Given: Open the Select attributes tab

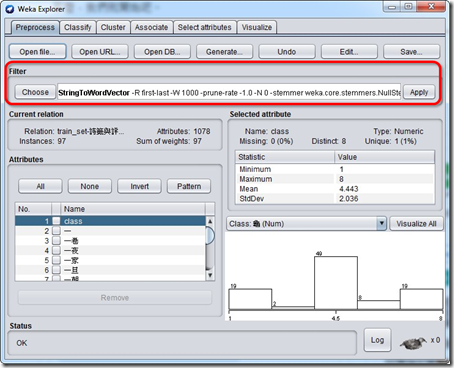Looking at the screenshot, I should tap(204, 27).
